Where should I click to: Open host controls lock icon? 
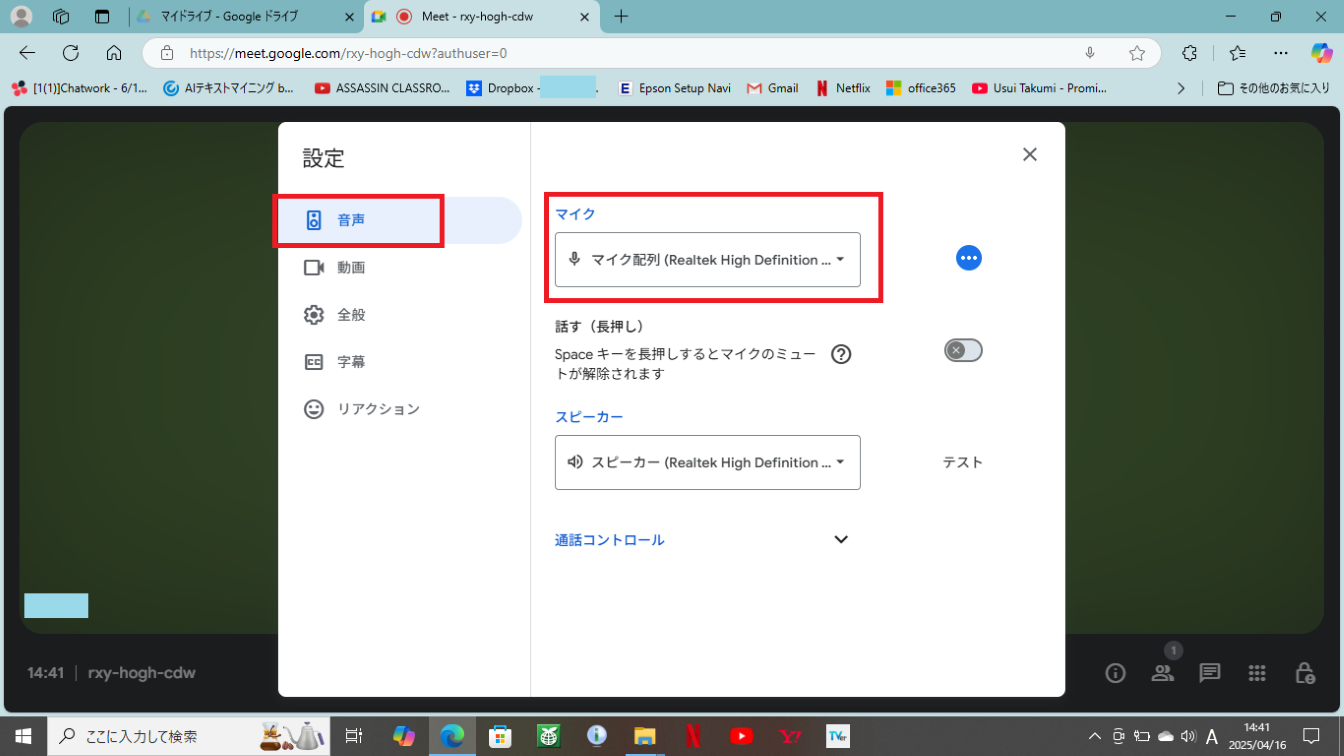click(1304, 673)
